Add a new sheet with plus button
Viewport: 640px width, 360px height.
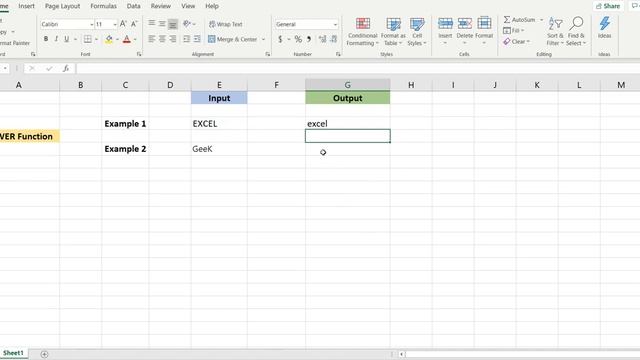(x=44, y=354)
